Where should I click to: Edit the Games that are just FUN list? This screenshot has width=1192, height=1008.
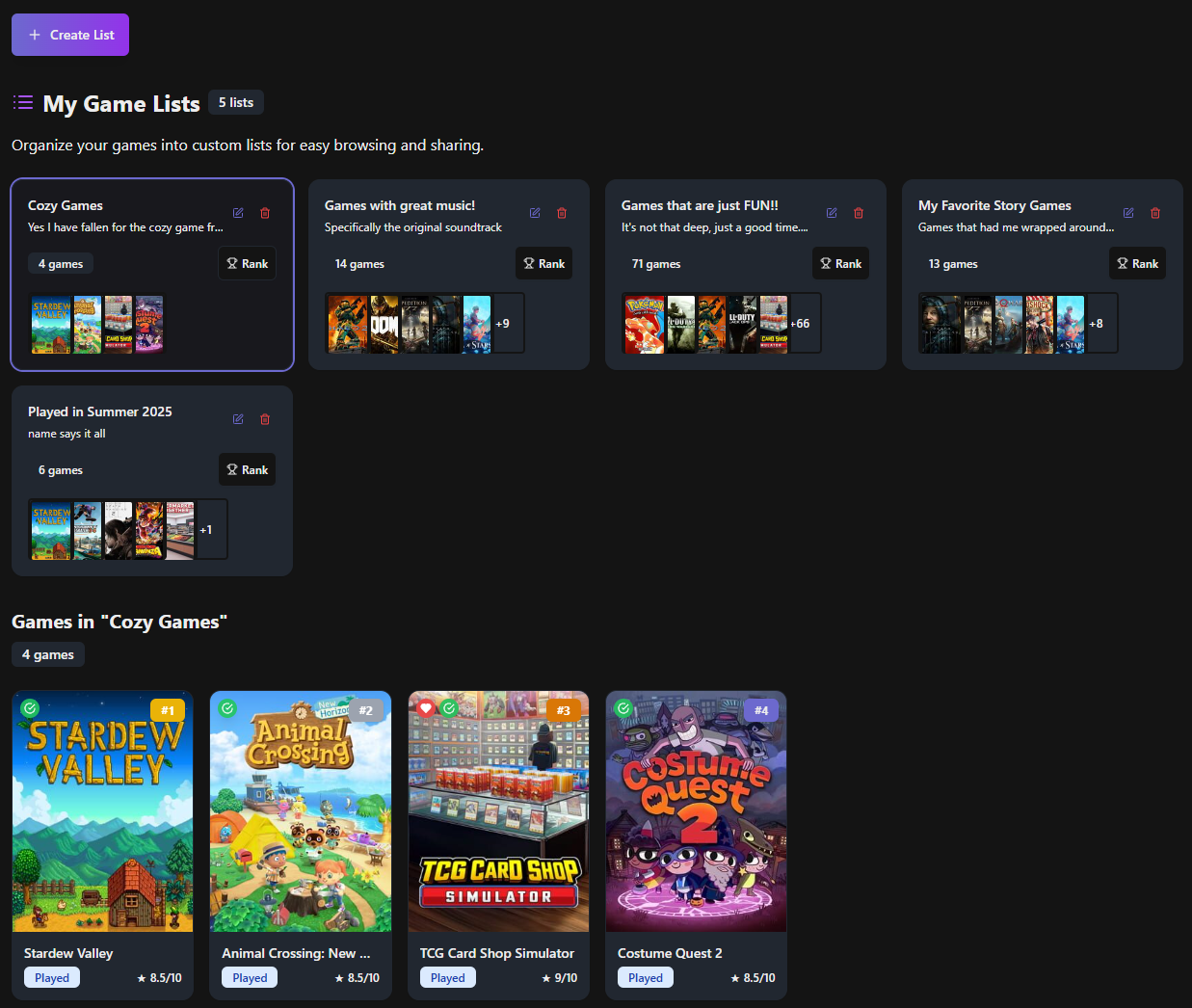tap(832, 213)
